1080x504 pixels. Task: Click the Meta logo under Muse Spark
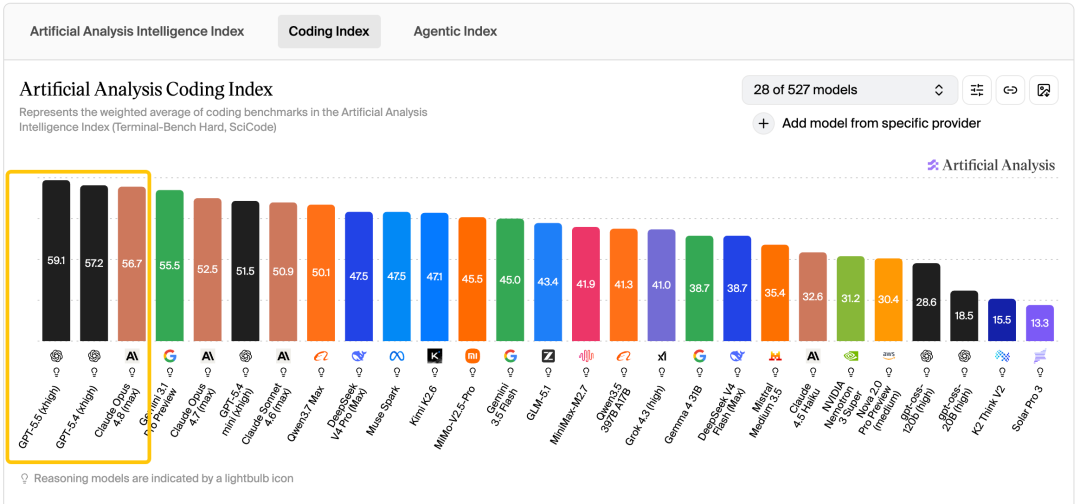(x=396, y=356)
